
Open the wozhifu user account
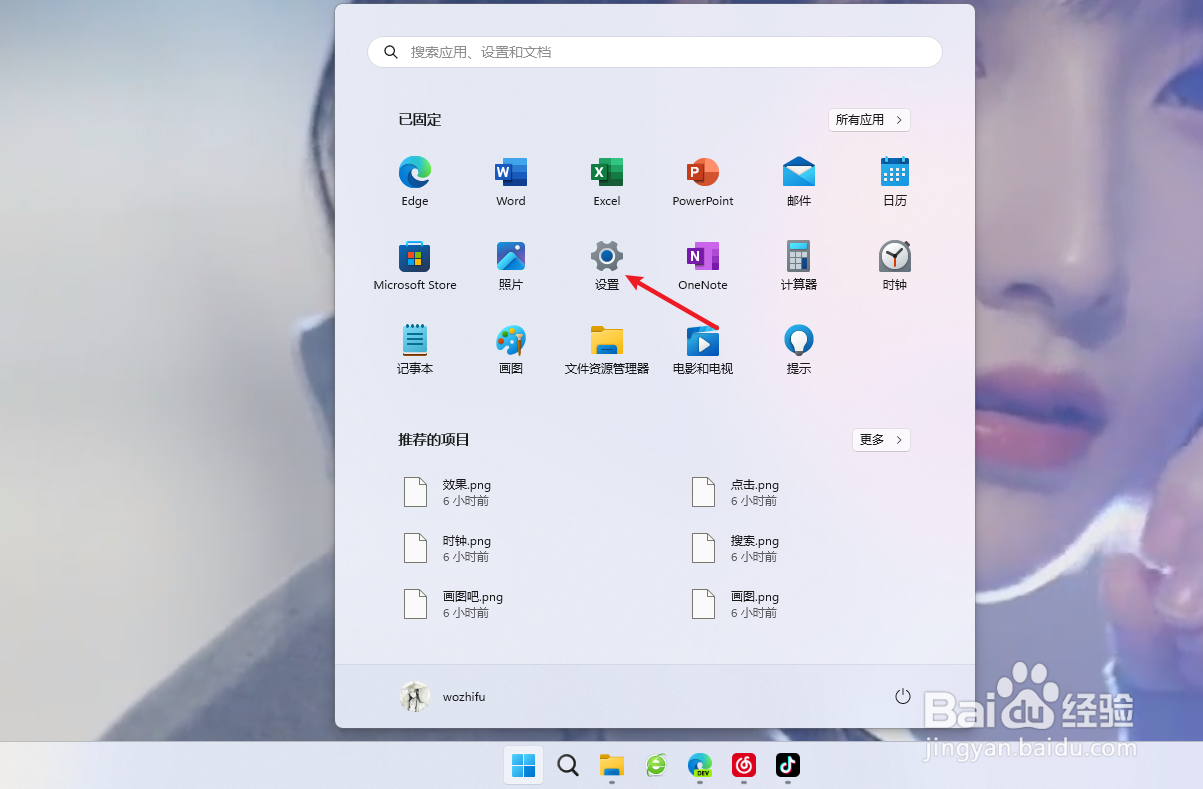443,696
